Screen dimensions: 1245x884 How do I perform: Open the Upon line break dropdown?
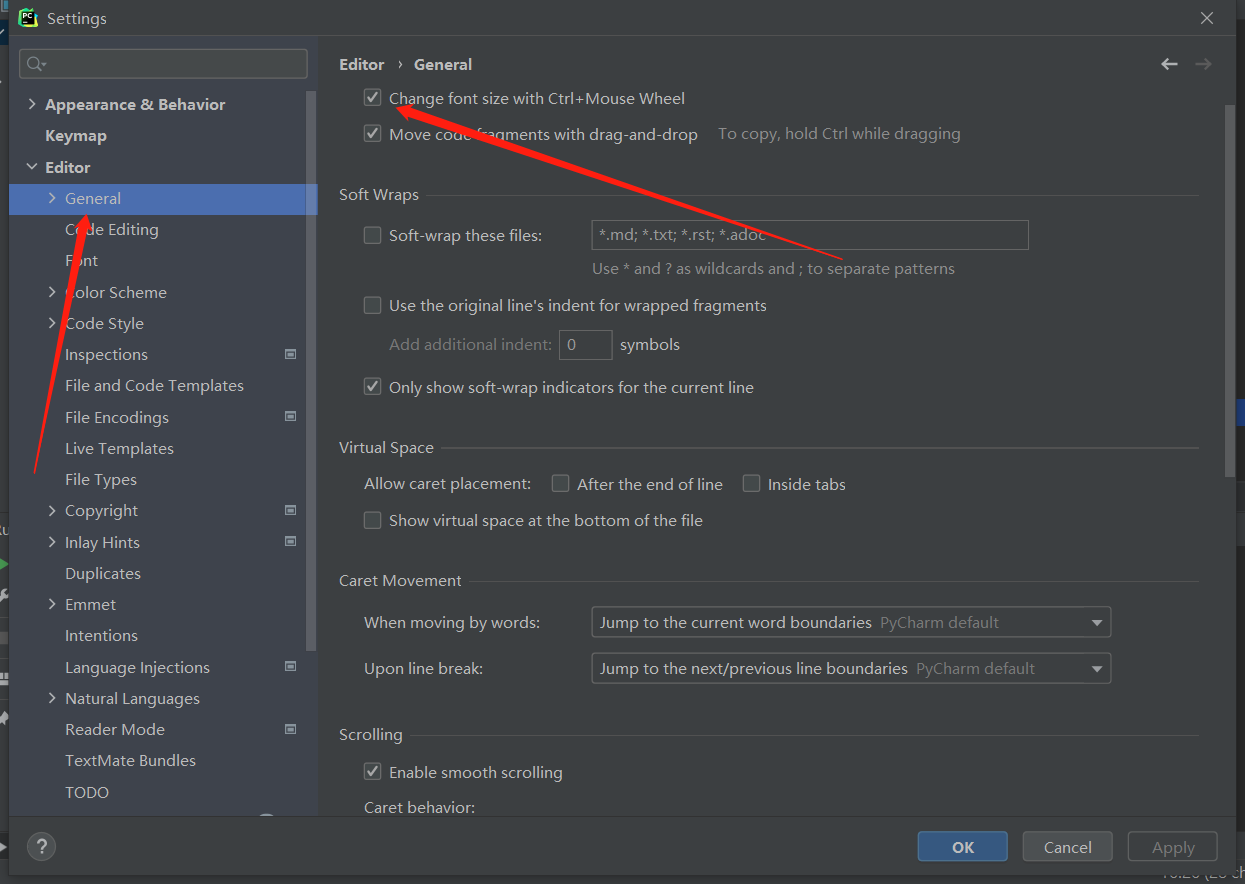point(851,668)
